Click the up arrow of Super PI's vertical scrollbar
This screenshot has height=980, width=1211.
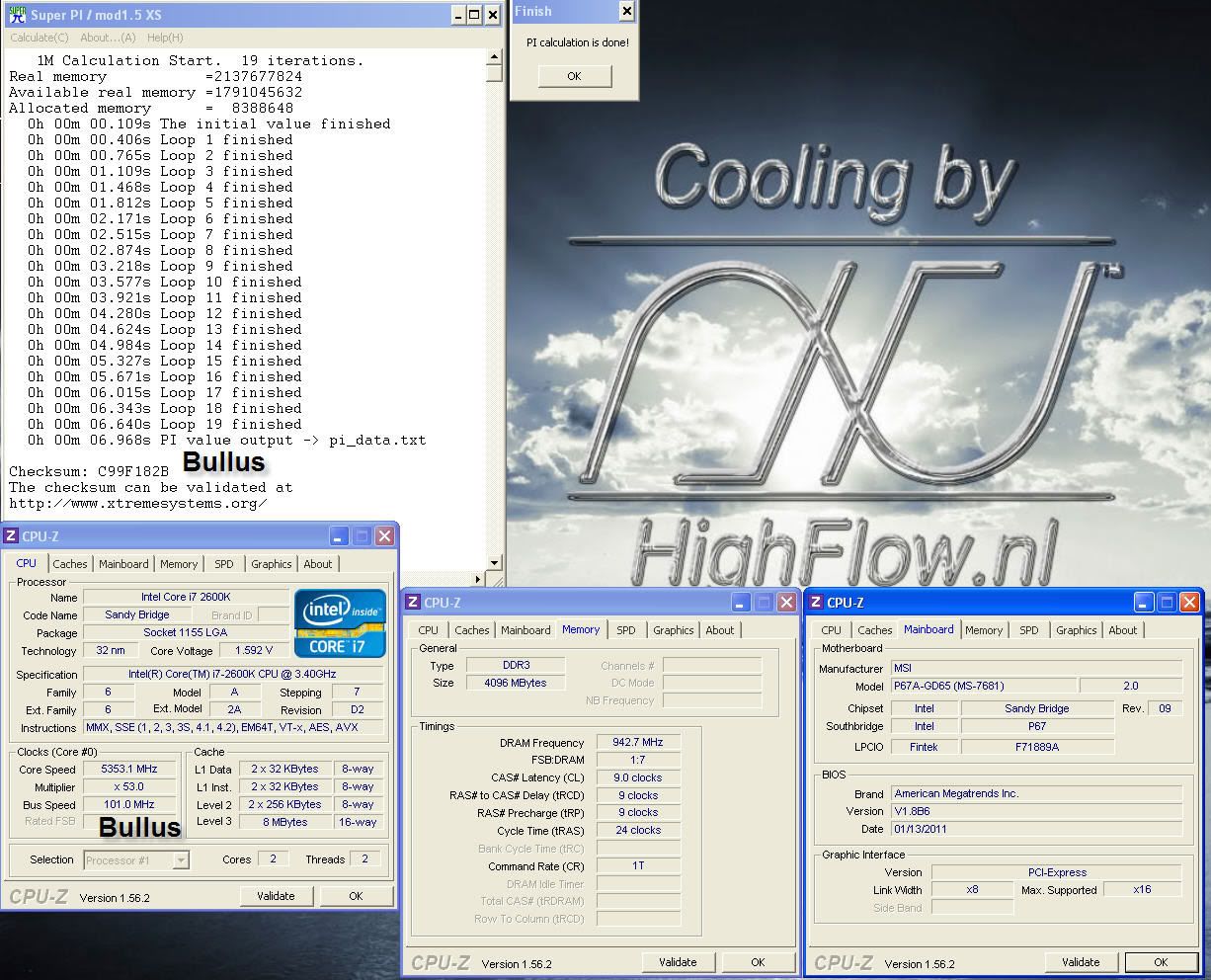pyautogui.click(x=495, y=58)
